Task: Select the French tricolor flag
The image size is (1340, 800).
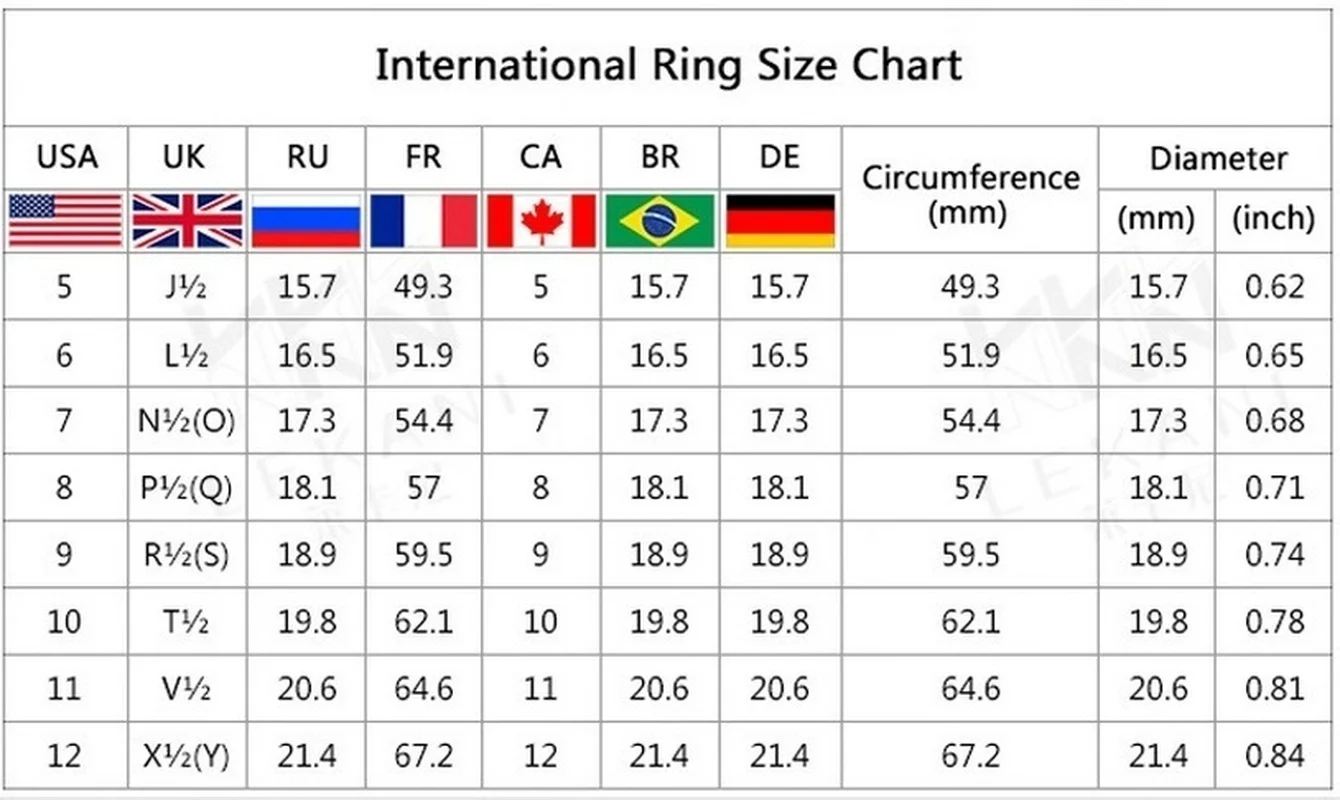Action: click(424, 220)
